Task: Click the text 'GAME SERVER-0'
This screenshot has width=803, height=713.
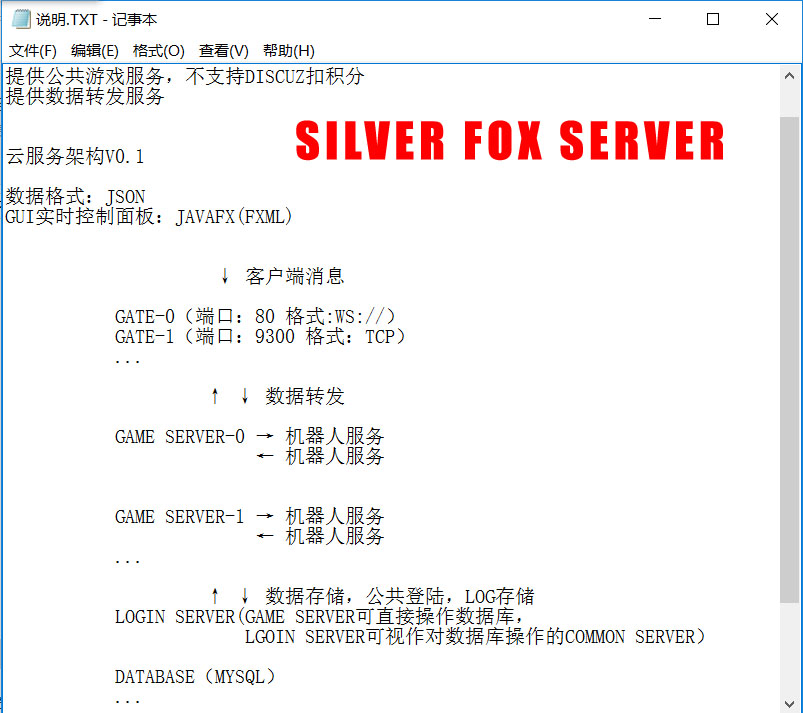Action: pos(180,436)
